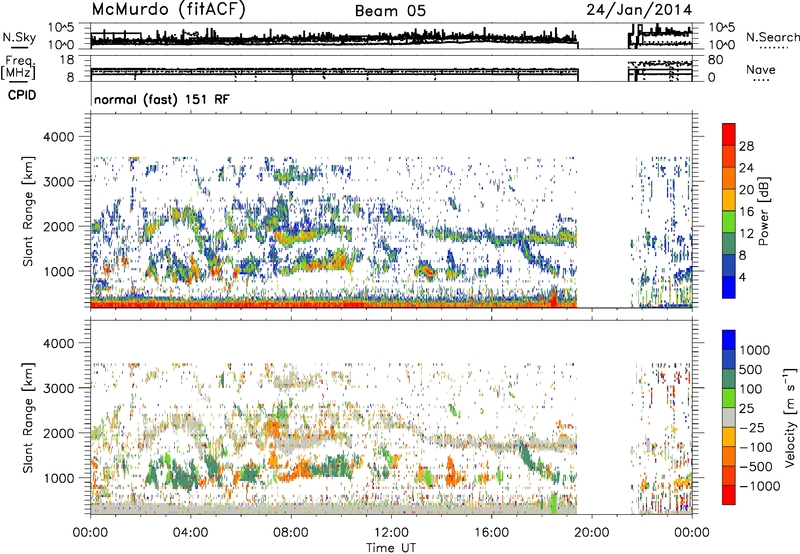Click the '28' value on Power colorbar

point(746,146)
